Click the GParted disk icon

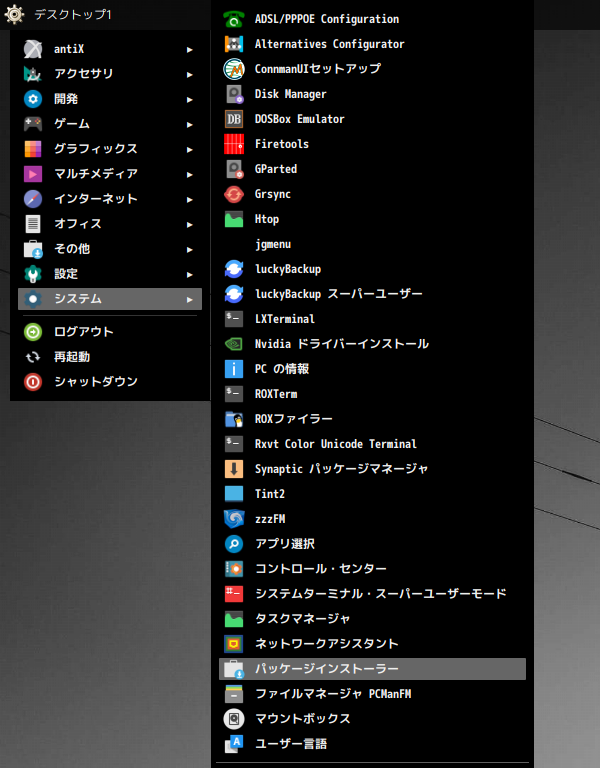(x=234, y=169)
